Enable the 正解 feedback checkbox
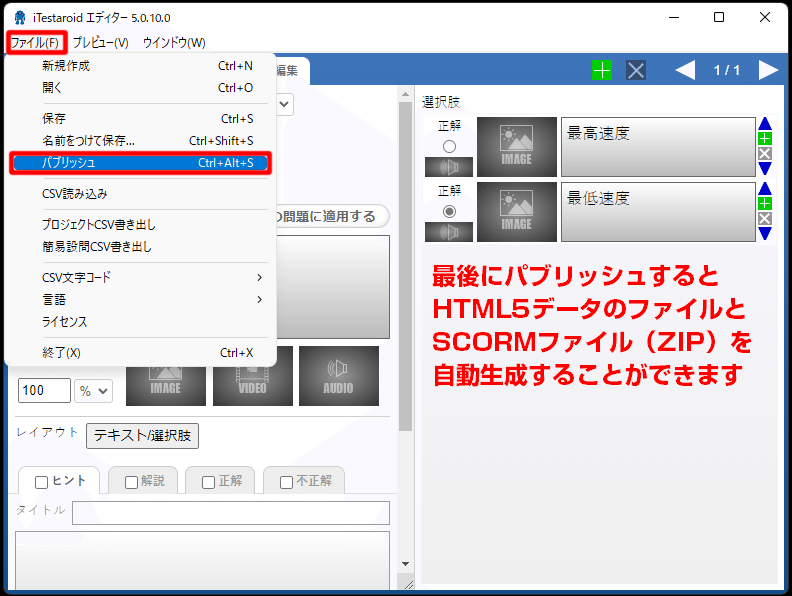Screen dimensions: 792x596 [x=209, y=482]
